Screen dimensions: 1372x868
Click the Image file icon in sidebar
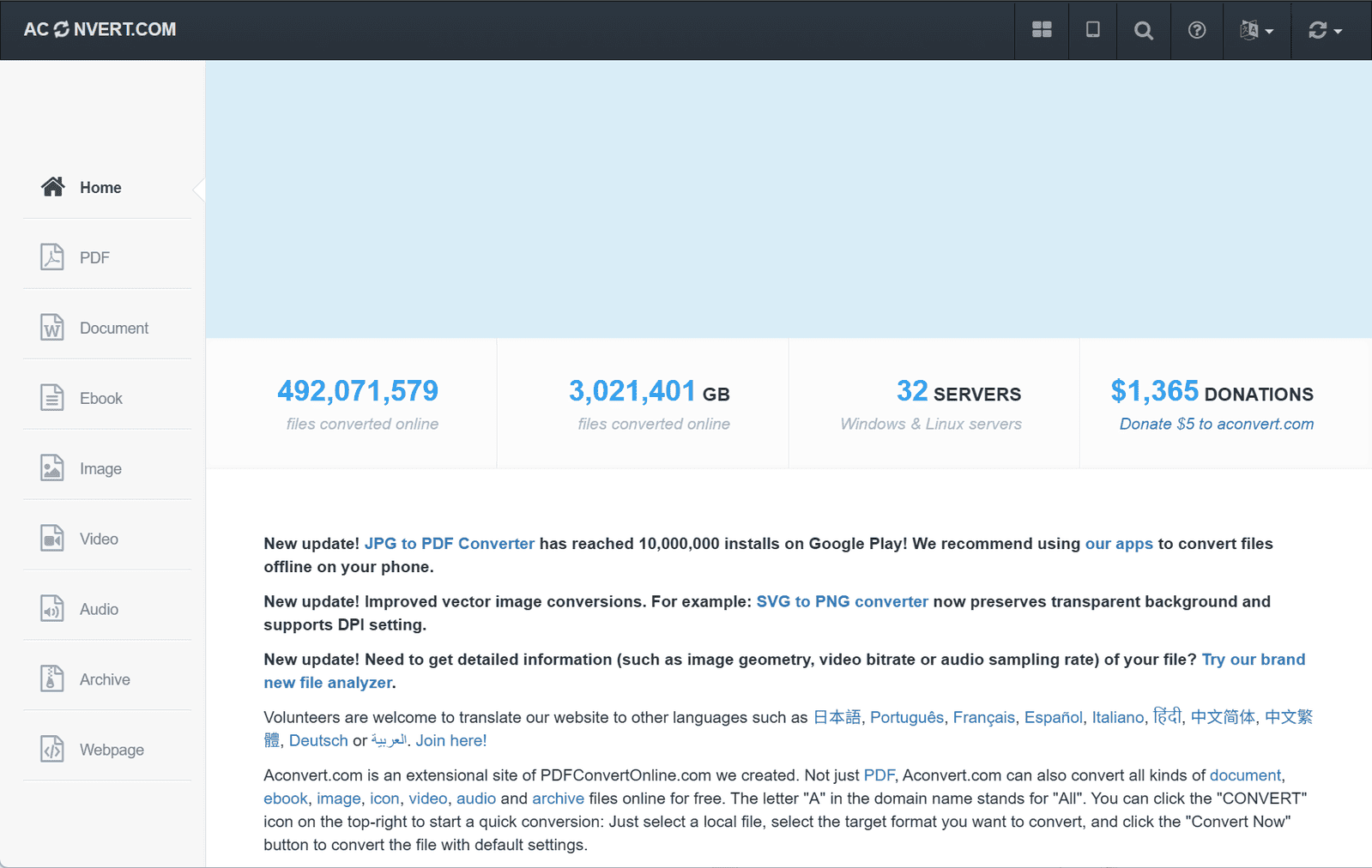(x=52, y=468)
